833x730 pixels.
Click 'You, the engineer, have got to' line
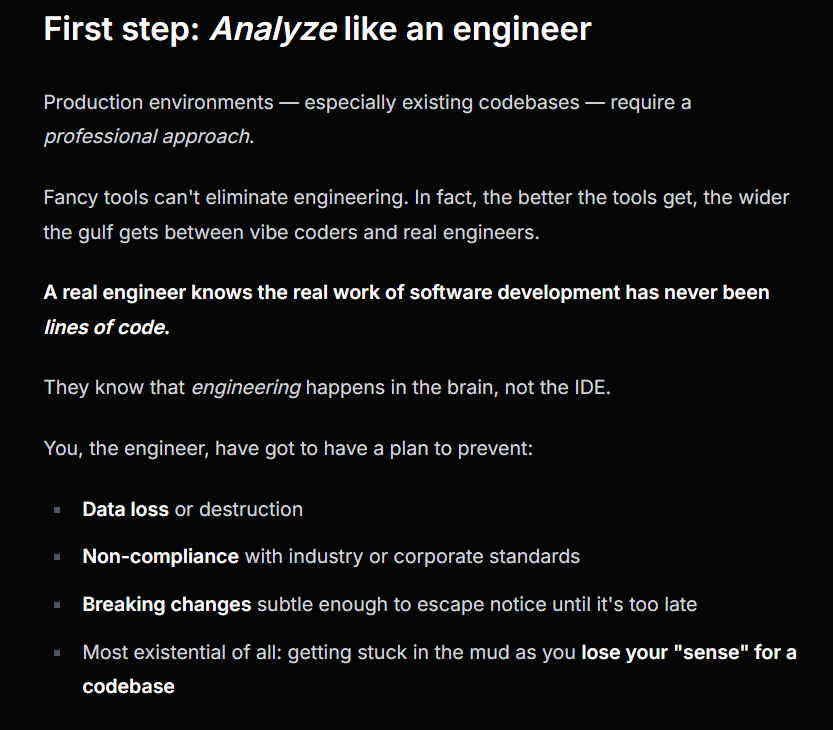coord(288,448)
